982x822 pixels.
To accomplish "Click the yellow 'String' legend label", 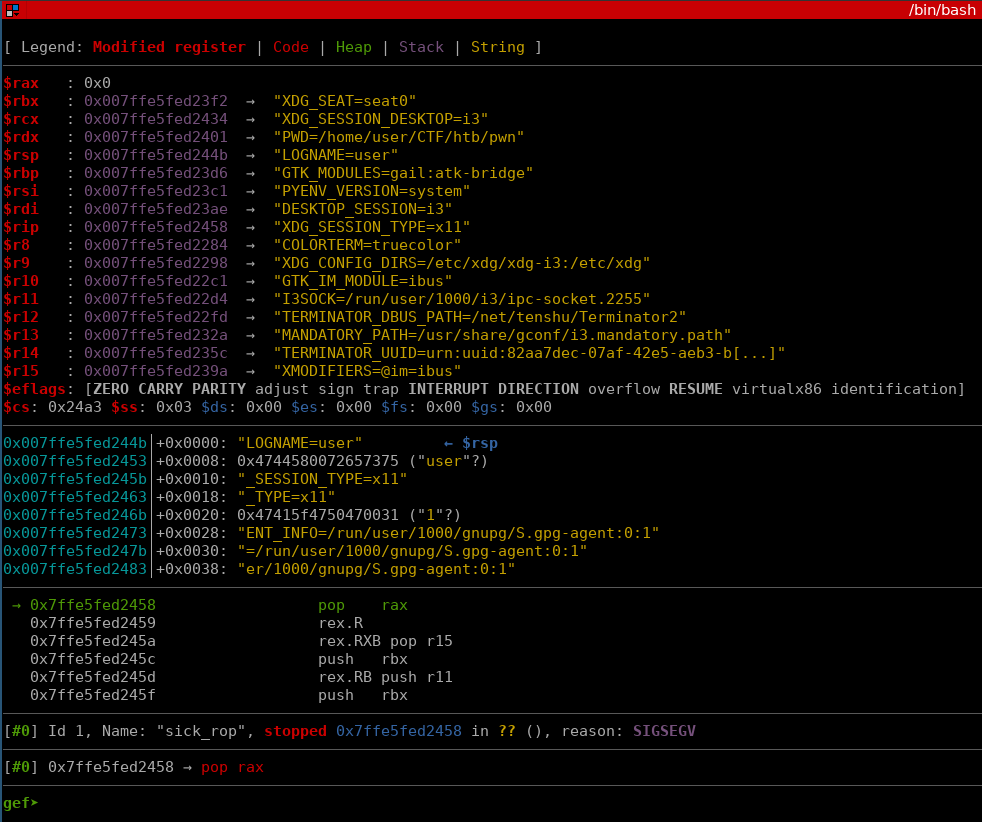I will point(497,47).
